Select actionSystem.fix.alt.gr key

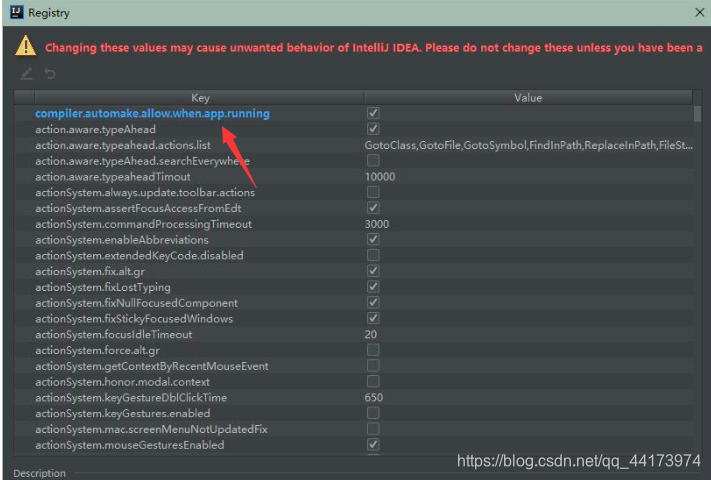[90, 271]
